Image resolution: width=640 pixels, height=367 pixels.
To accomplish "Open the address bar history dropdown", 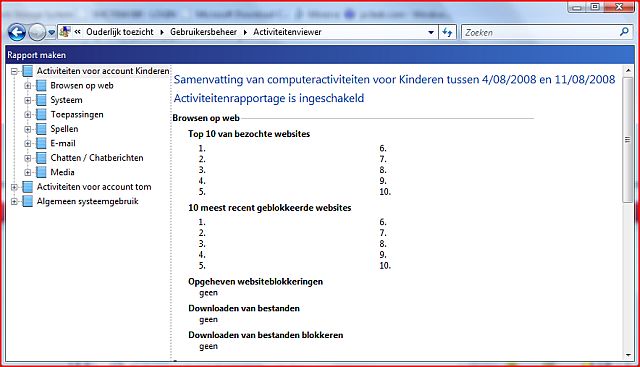I will point(431,32).
